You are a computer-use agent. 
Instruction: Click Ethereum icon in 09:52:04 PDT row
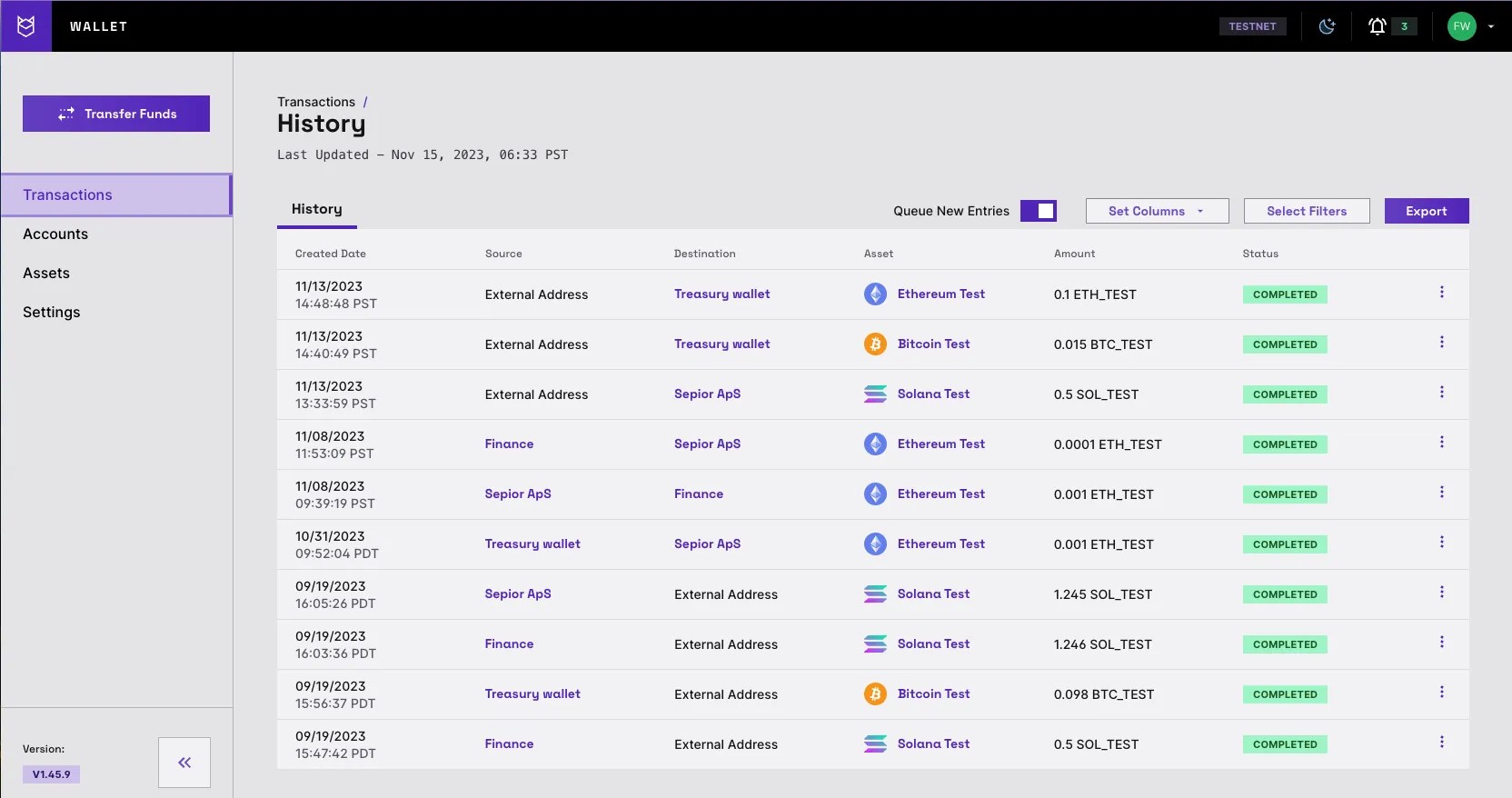875,544
